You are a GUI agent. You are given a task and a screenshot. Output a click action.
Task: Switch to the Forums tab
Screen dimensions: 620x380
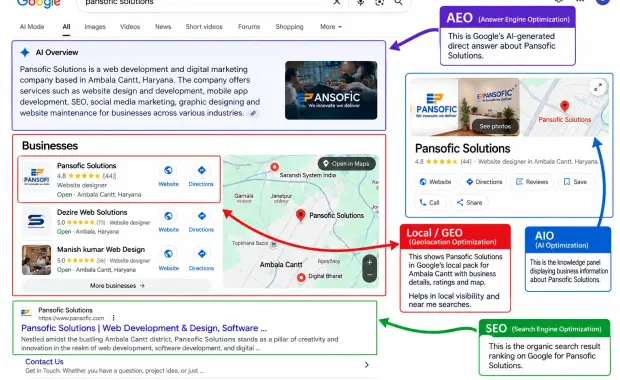click(x=249, y=27)
